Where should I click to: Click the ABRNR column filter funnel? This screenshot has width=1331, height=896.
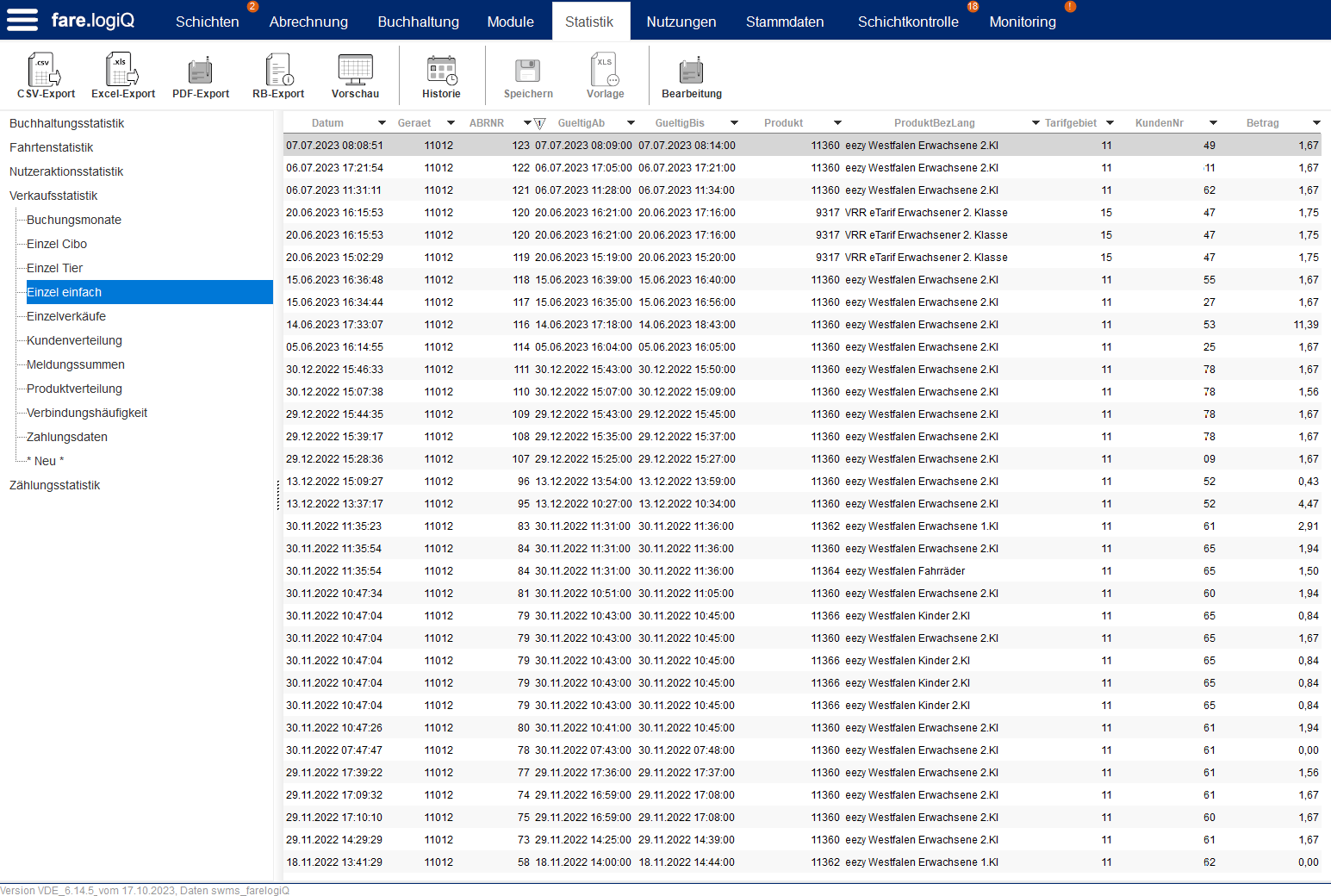coord(540,123)
